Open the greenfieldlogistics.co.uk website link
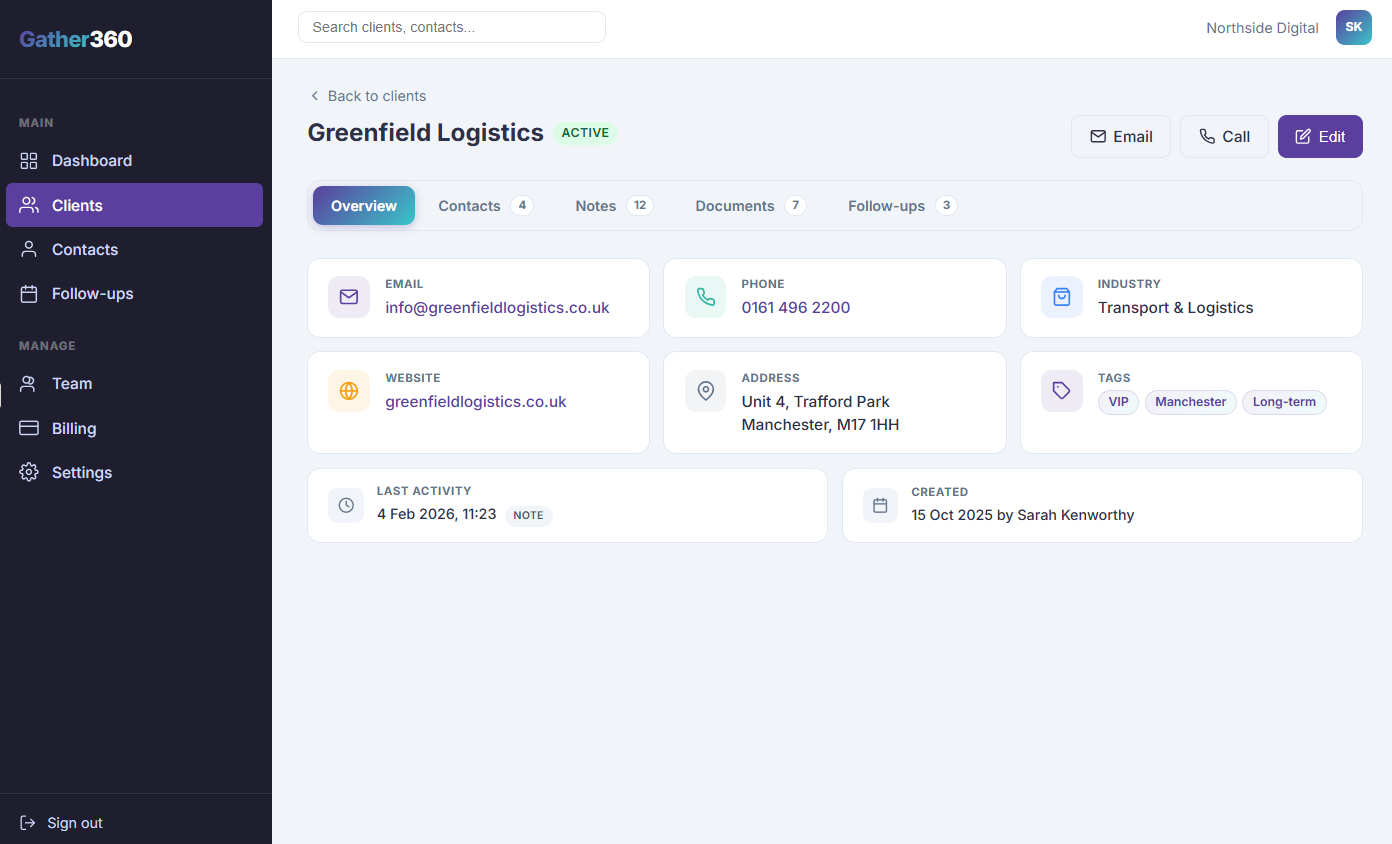Image resolution: width=1392 pixels, height=844 pixels. pos(475,401)
